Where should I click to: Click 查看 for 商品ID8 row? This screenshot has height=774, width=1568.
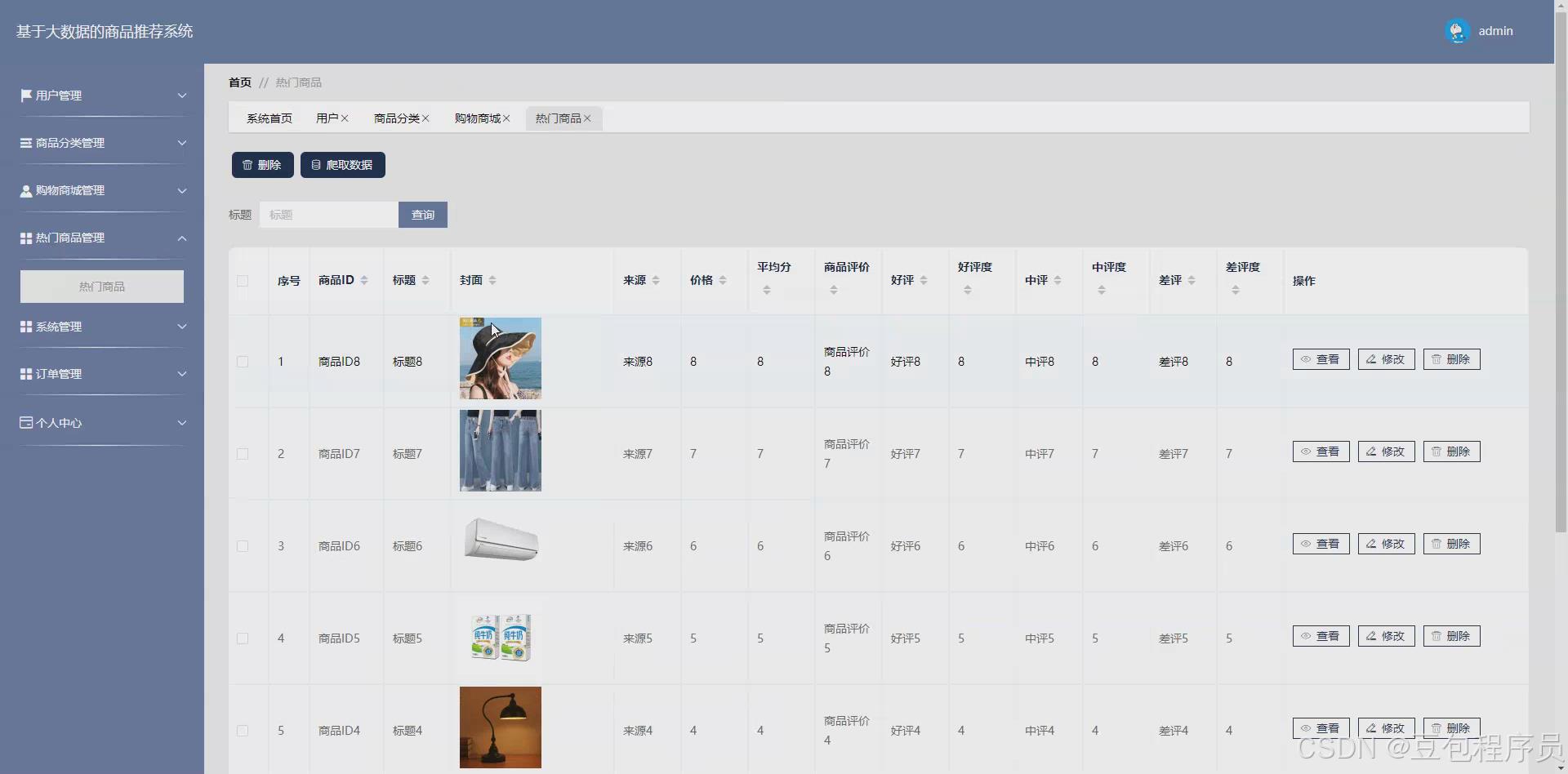coord(1321,359)
